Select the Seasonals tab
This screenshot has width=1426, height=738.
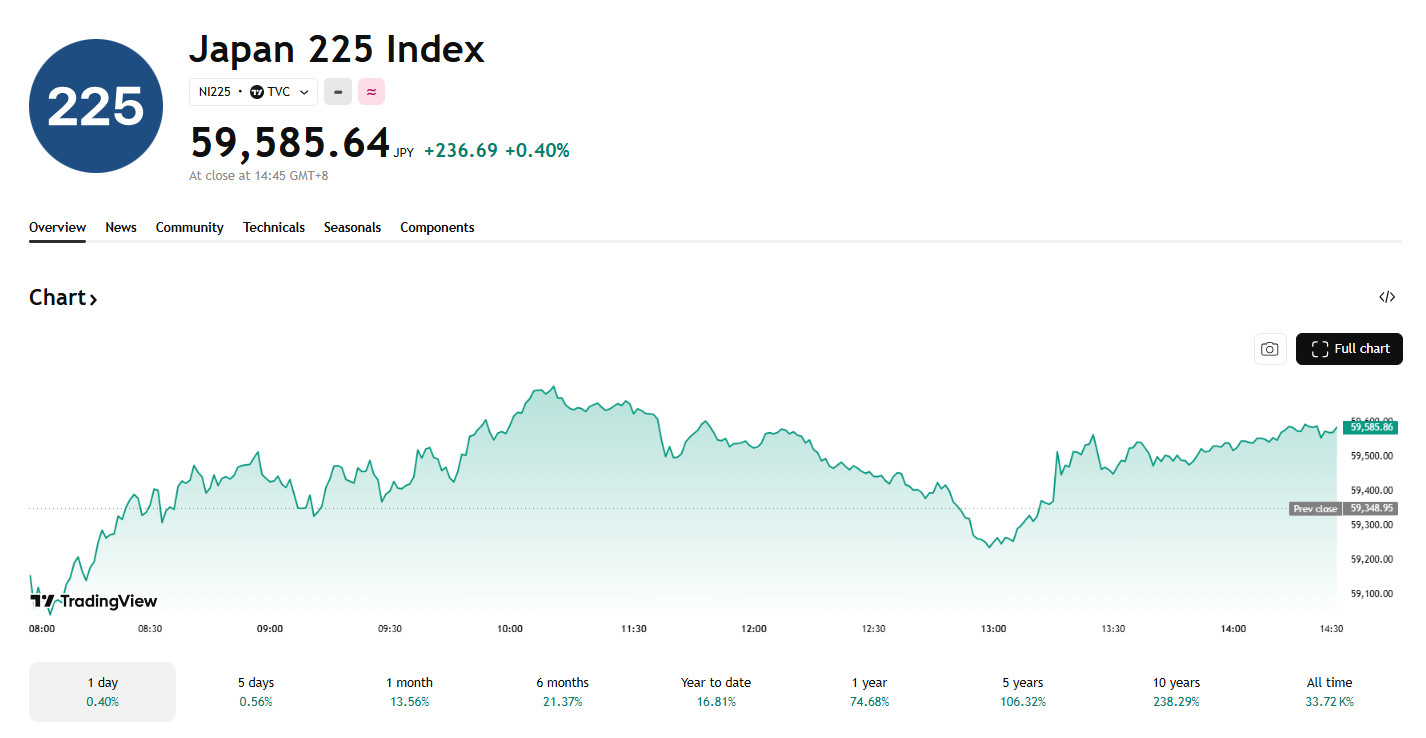[x=352, y=228]
